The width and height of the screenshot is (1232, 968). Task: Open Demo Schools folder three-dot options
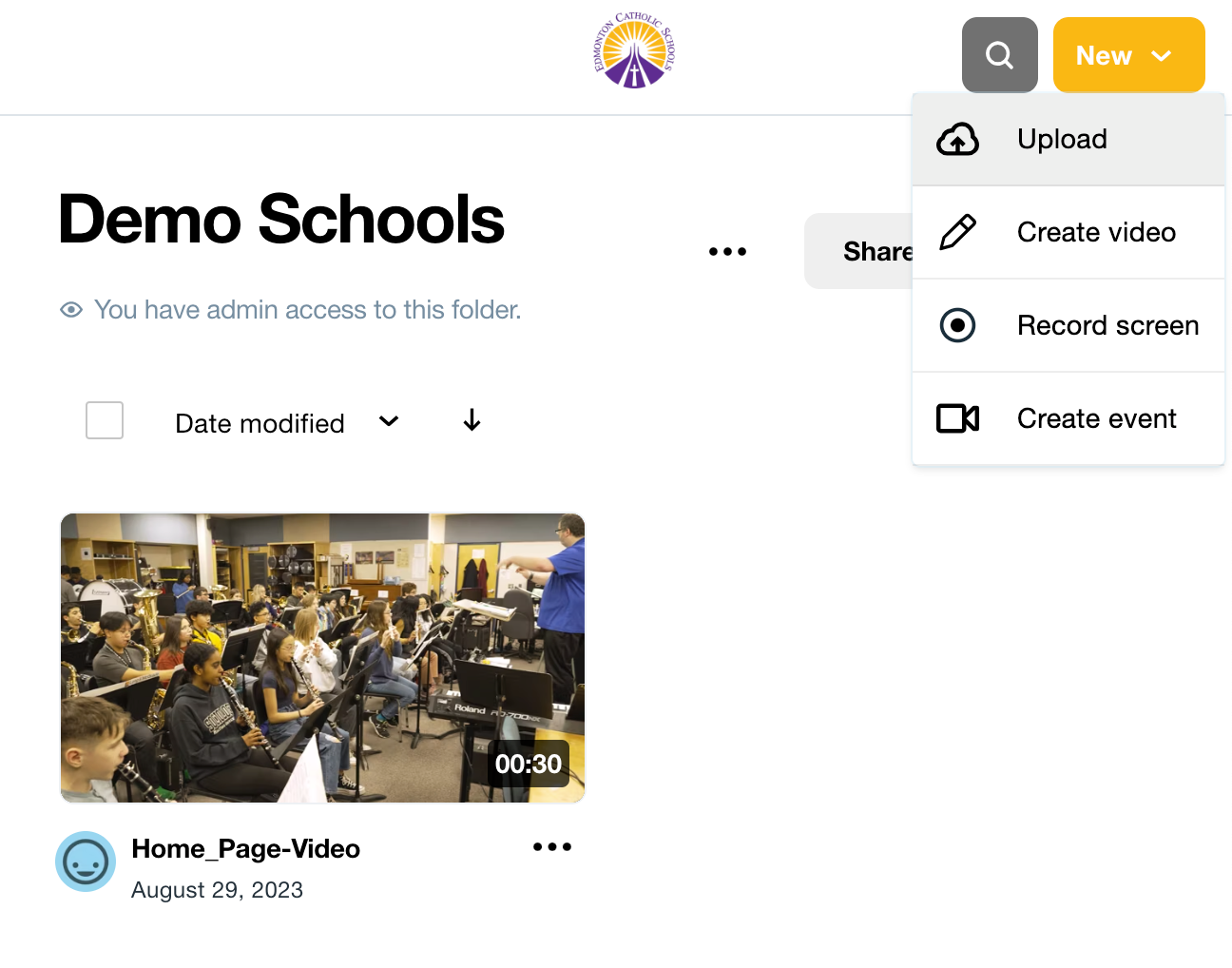click(727, 251)
